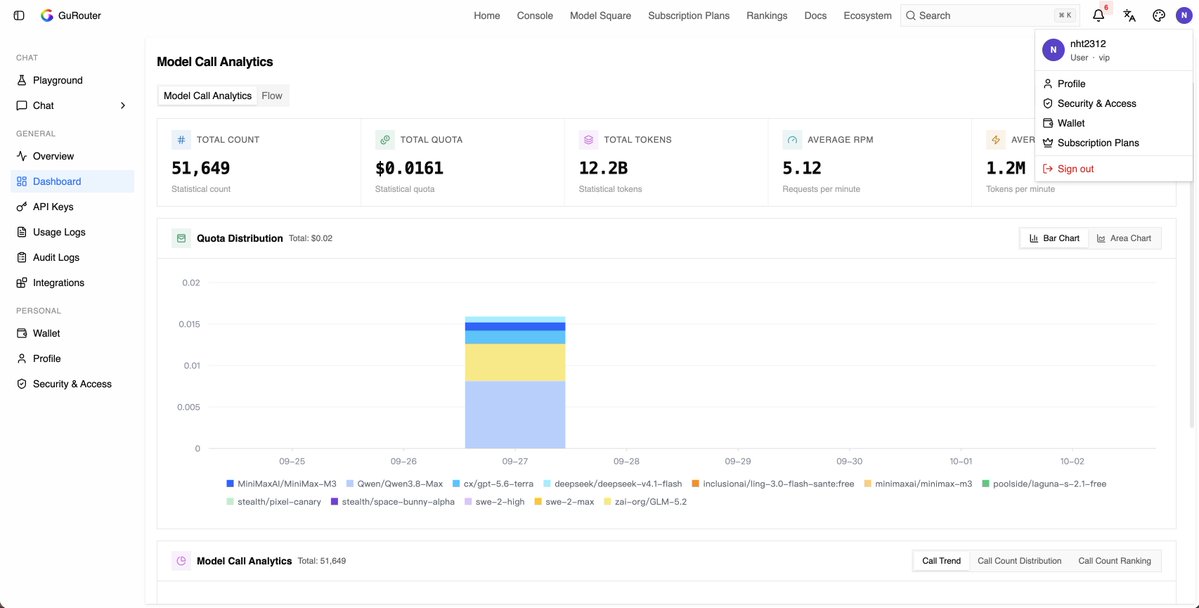
Task: Open notifications bell
Action: click(1099, 15)
